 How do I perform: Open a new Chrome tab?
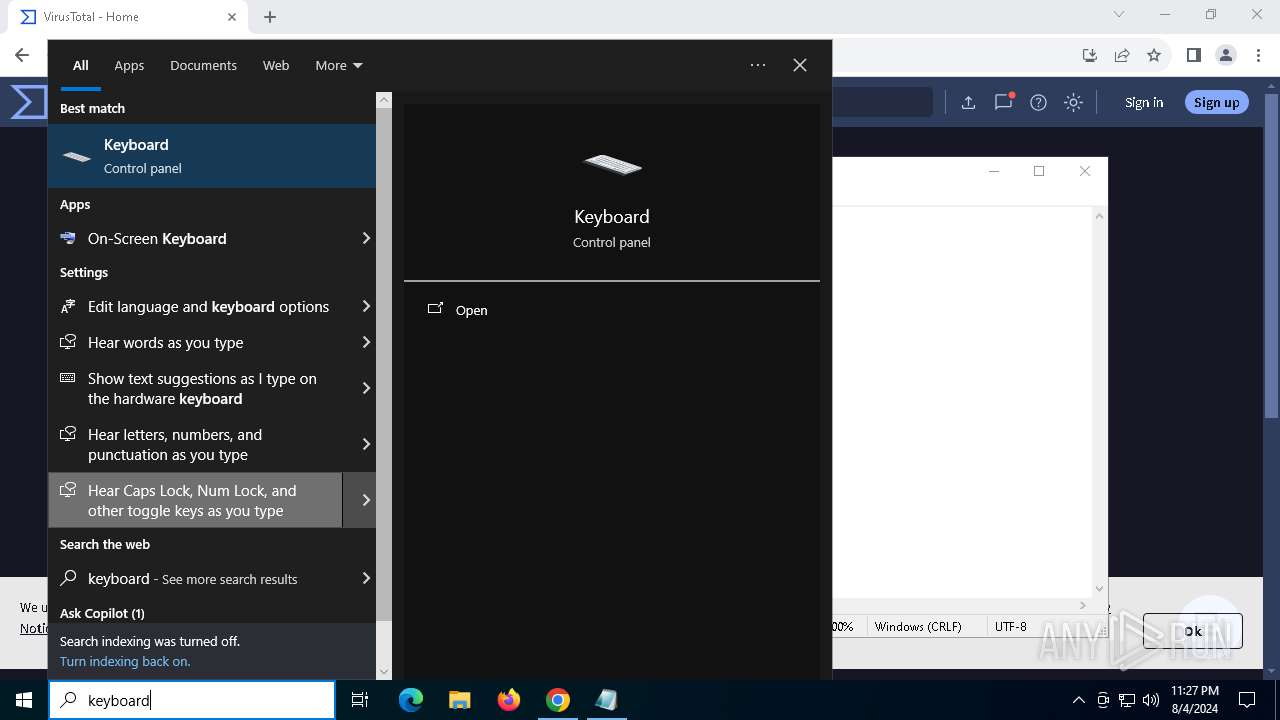coord(270,17)
